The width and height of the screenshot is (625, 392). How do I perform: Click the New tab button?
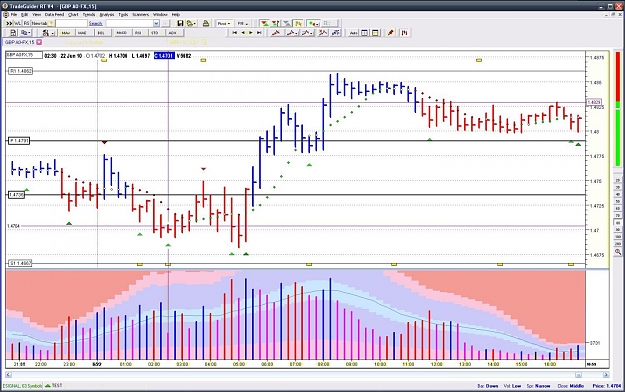pos(43,24)
